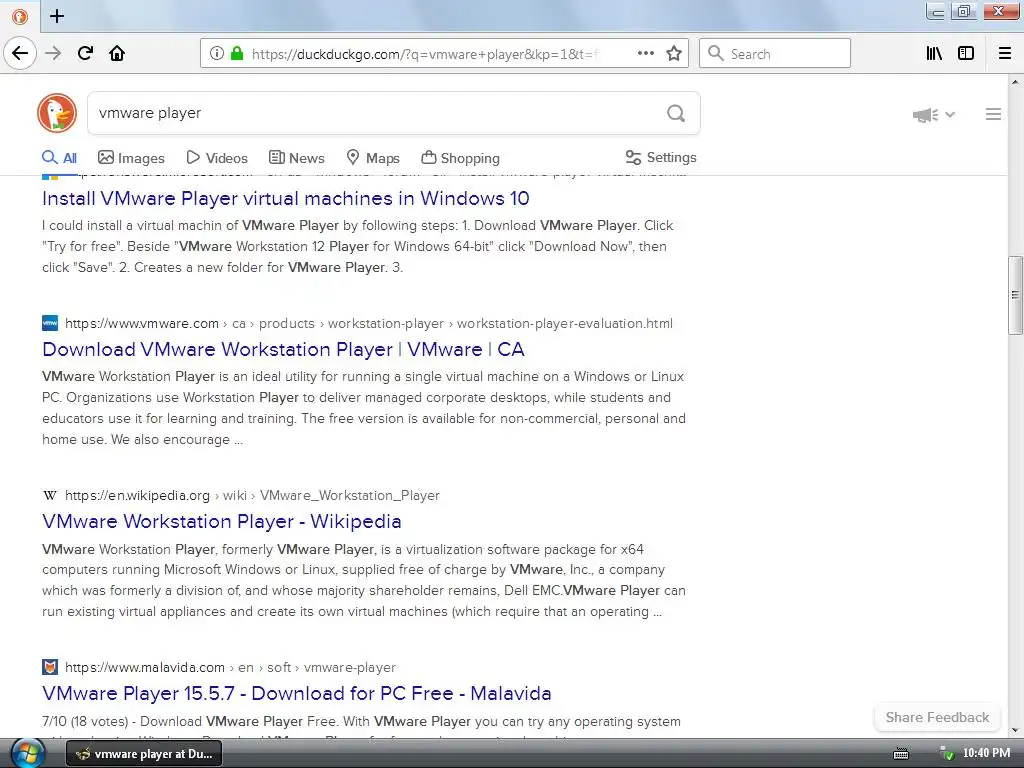This screenshot has height=768, width=1024.
Task: Submit search with the magnifier button
Action: (676, 113)
